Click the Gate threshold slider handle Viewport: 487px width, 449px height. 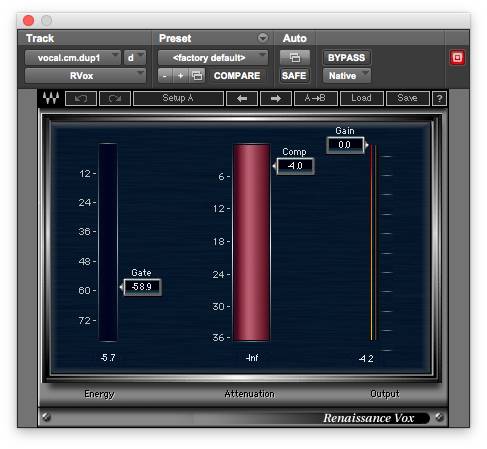[121, 287]
